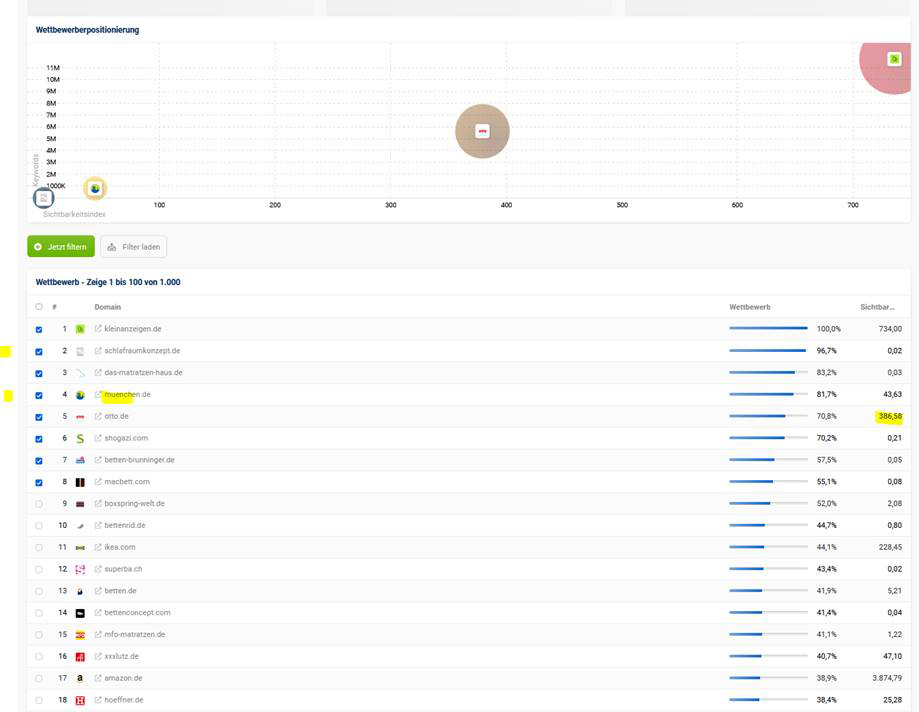Select the otto.de bubble in the chart
Viewport: 919px width, 712px height.
(x=482, y=131)
